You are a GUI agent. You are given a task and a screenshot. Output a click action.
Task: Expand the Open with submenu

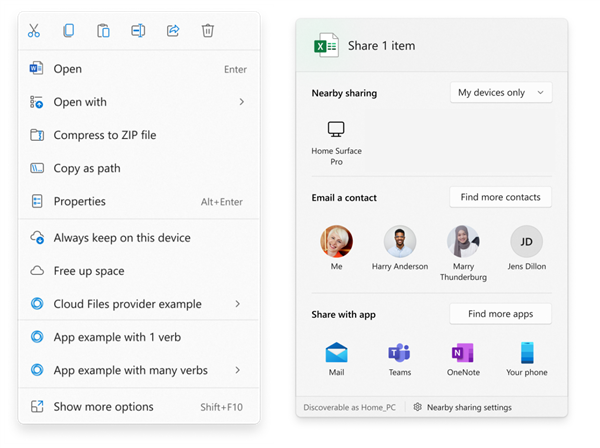241,102
